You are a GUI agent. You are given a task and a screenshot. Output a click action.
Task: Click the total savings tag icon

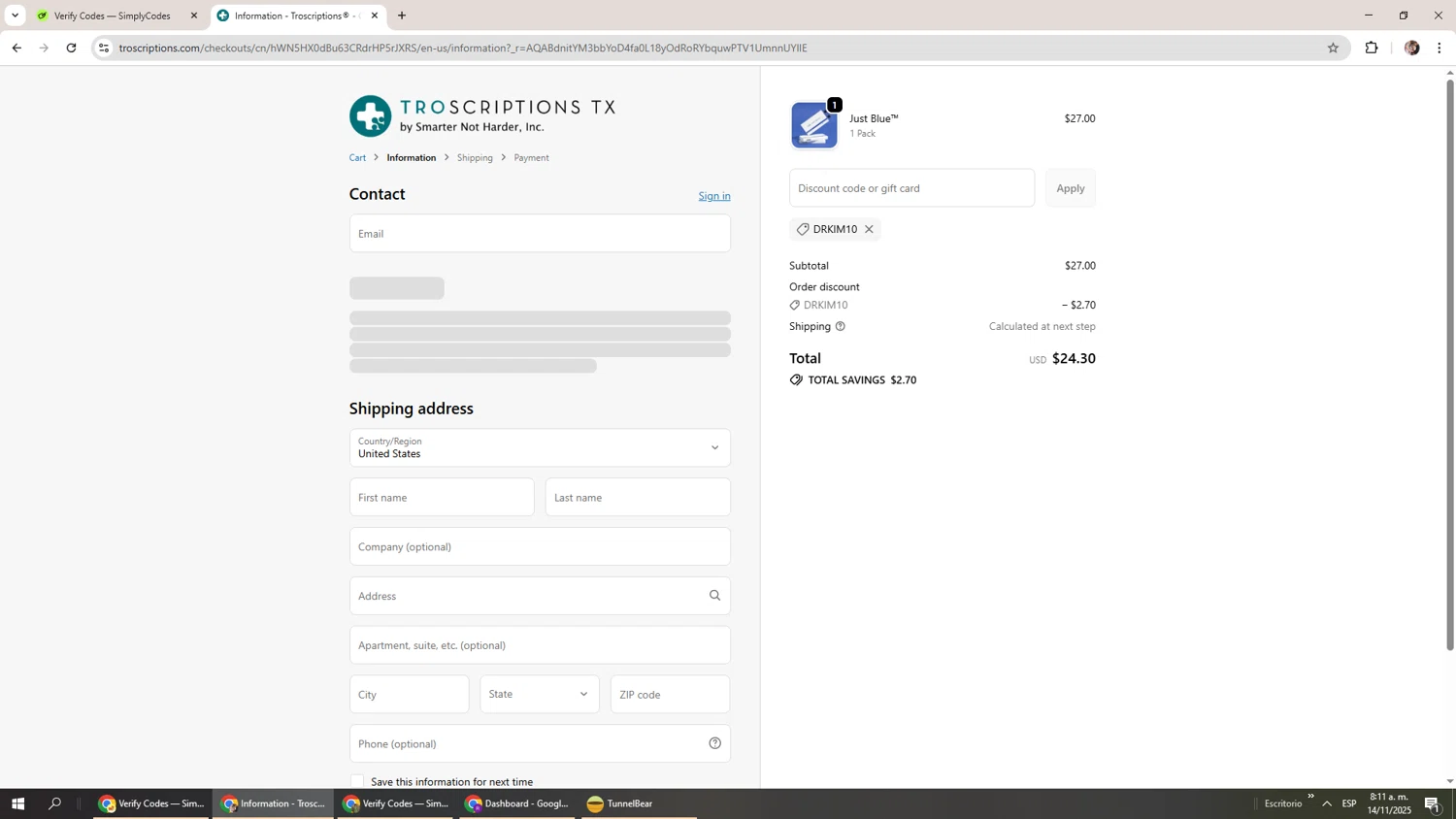click(x=796, y=380)
